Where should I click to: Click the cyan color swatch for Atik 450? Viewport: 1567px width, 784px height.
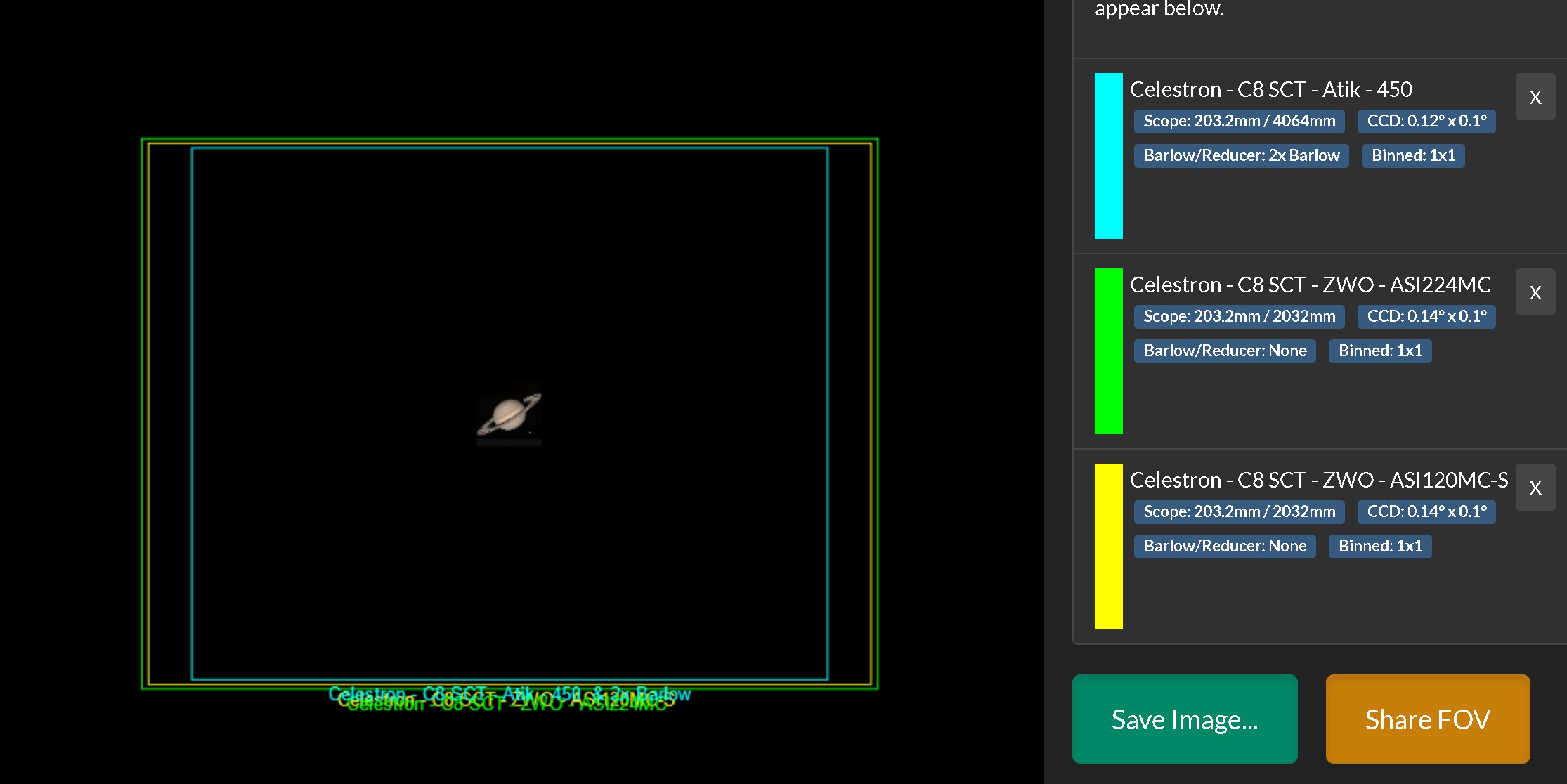(x=1108, y=156)
